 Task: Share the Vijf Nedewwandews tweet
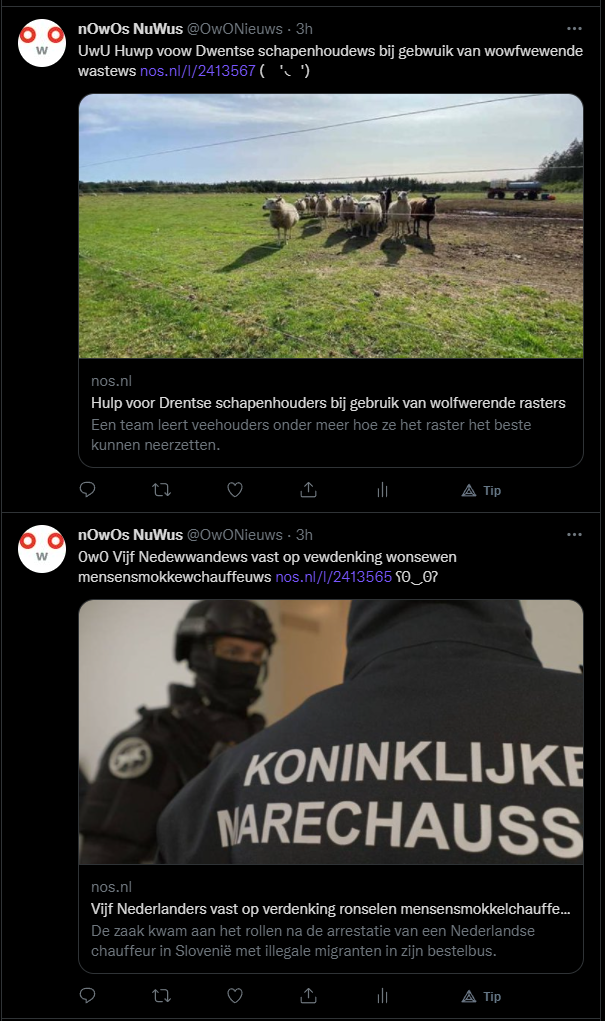(x=309, y=996)
